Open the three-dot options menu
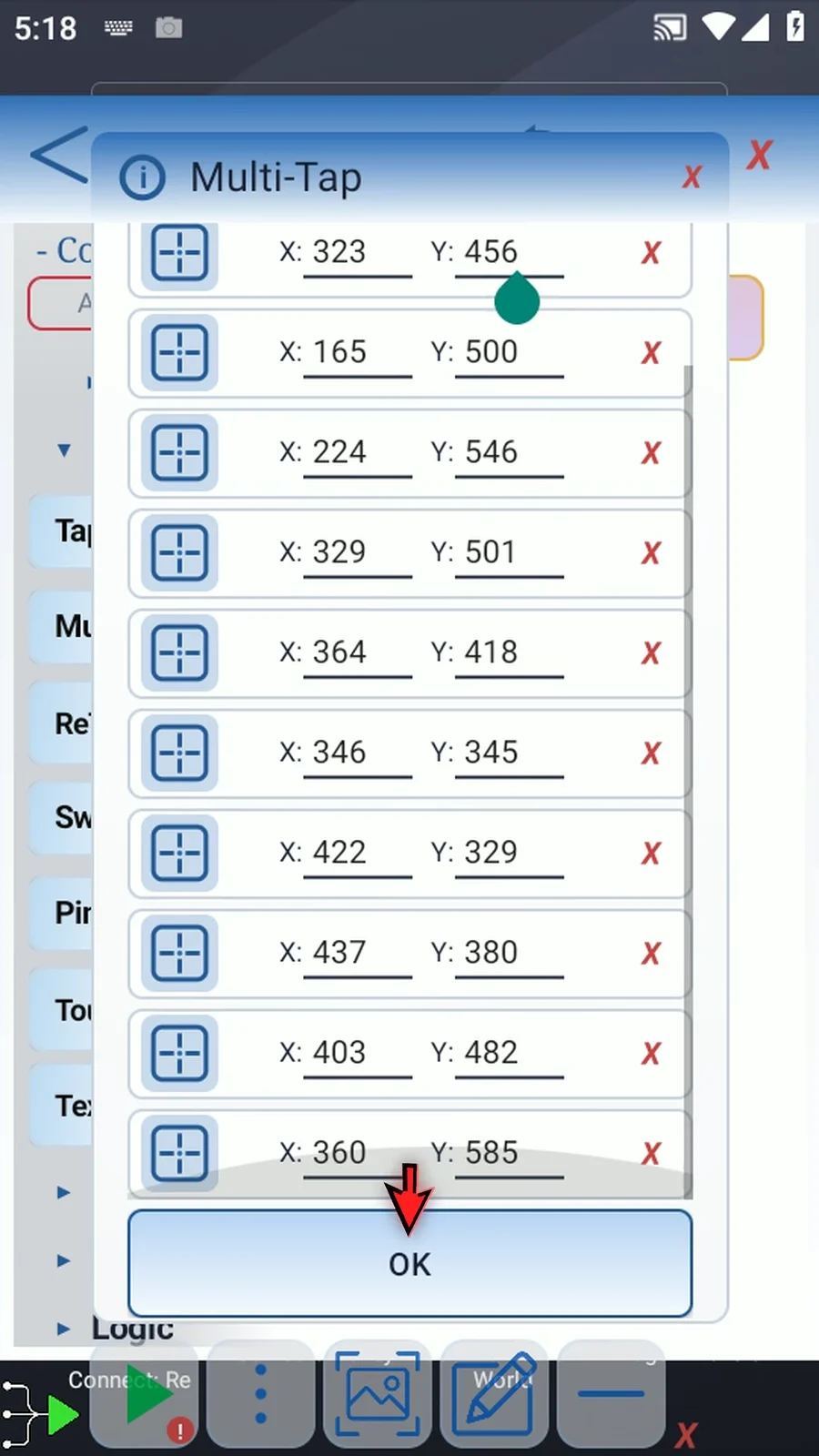 pyautogui.click(x=261, y=1393)
